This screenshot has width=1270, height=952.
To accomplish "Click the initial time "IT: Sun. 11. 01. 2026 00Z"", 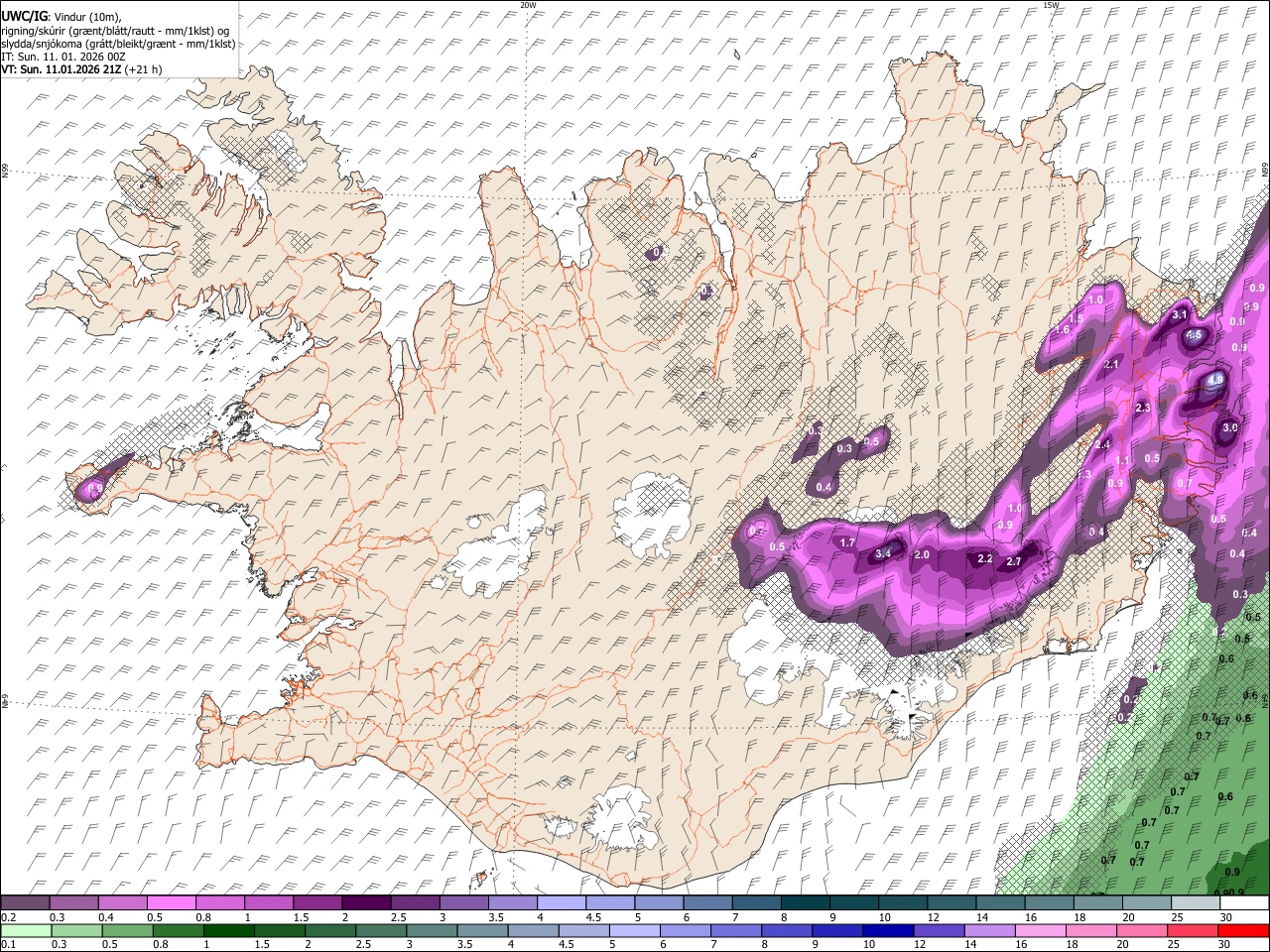I will [63, 57].
